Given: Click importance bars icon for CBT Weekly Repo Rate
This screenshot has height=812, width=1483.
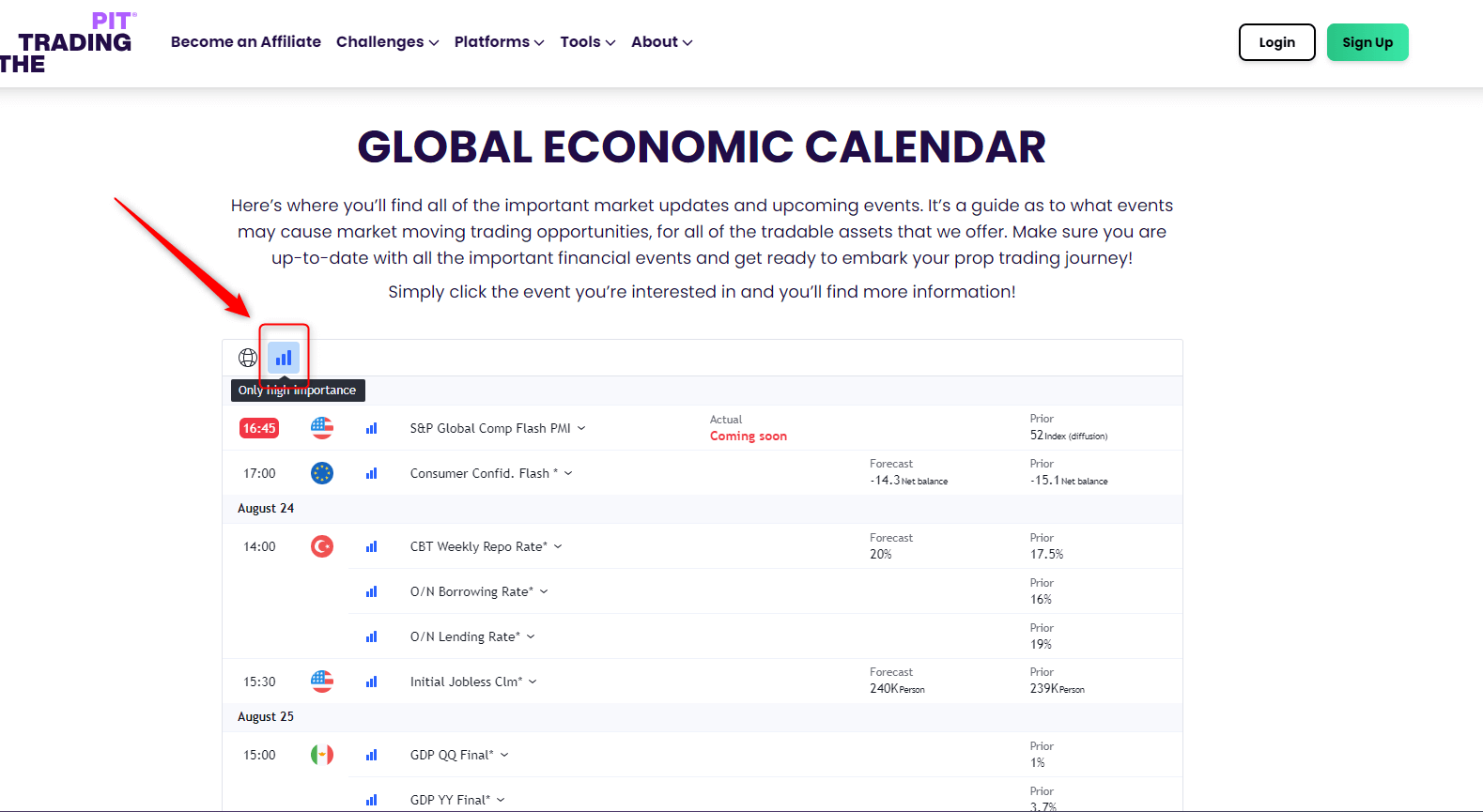Looking at the screenshot, I should (x=372, y=546).
